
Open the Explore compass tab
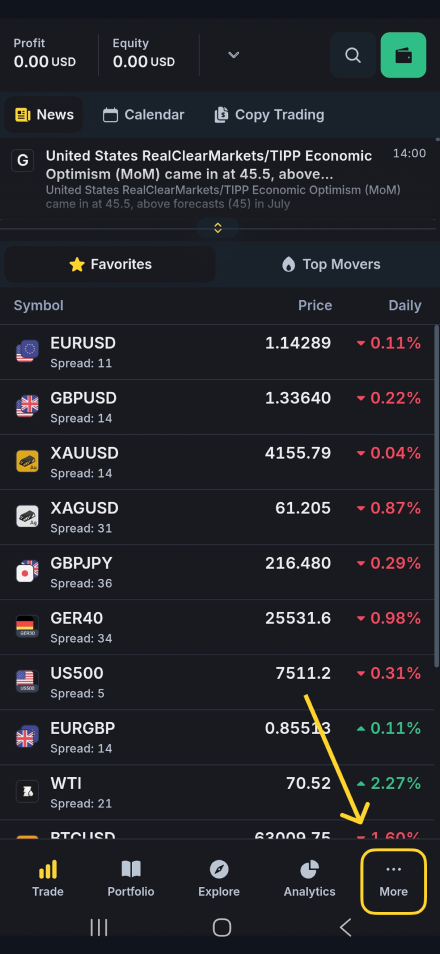pyautogui.click(x=219, y=879)
